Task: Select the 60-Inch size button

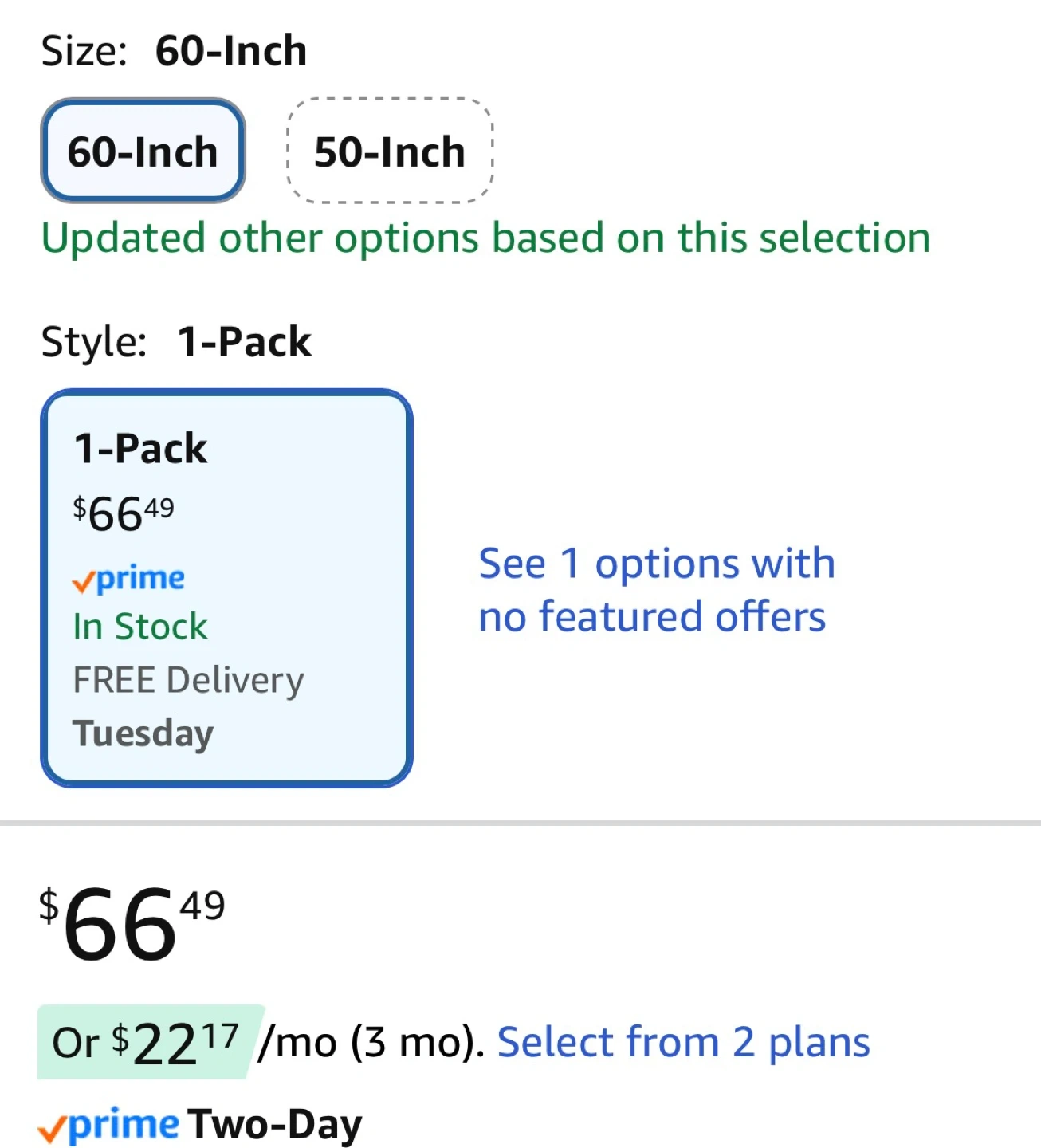Action: point(143,151)
